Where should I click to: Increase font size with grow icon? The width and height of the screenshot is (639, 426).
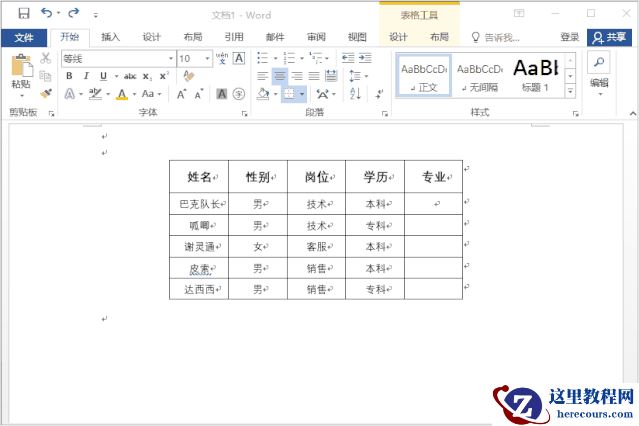(x=181, y=94)
